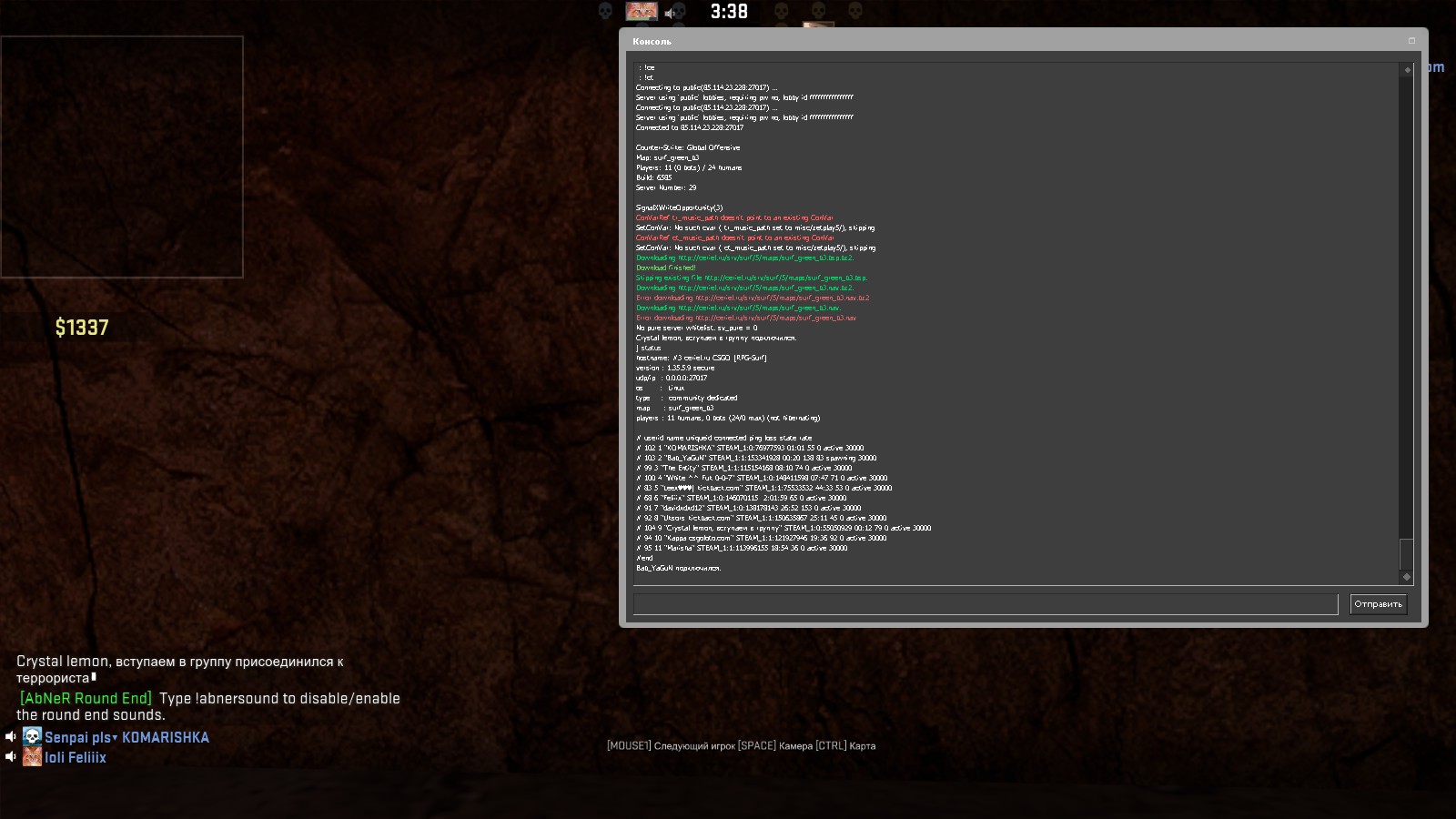Viewport: 1456px width, 819px height.
Task: Click the speaker icon next to loli Feliiix
Action: click(11, 757)
